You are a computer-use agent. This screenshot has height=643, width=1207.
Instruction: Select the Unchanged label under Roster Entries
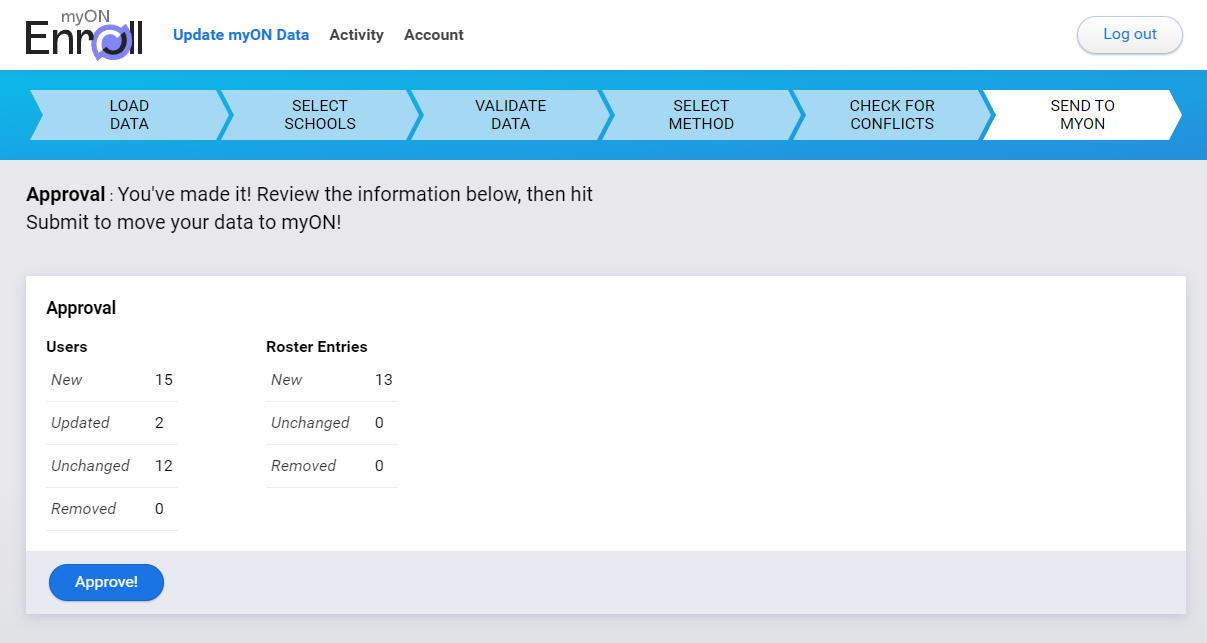tap(310, 423)
